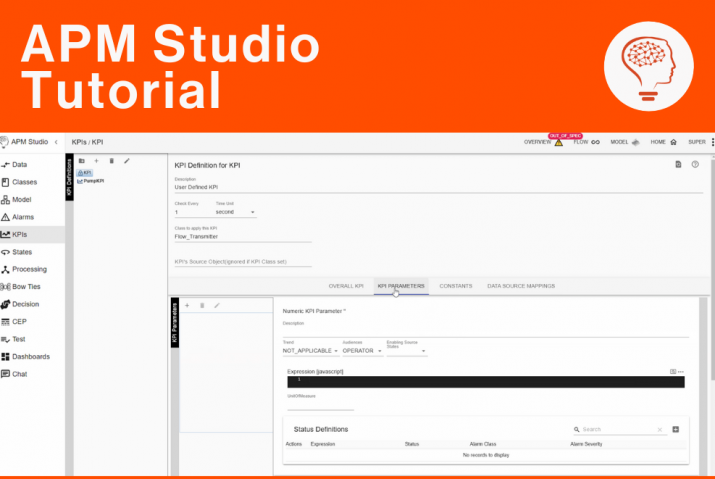Expand the Trend dropdown showing NOT_APPLICABLE

pos(310,351)
